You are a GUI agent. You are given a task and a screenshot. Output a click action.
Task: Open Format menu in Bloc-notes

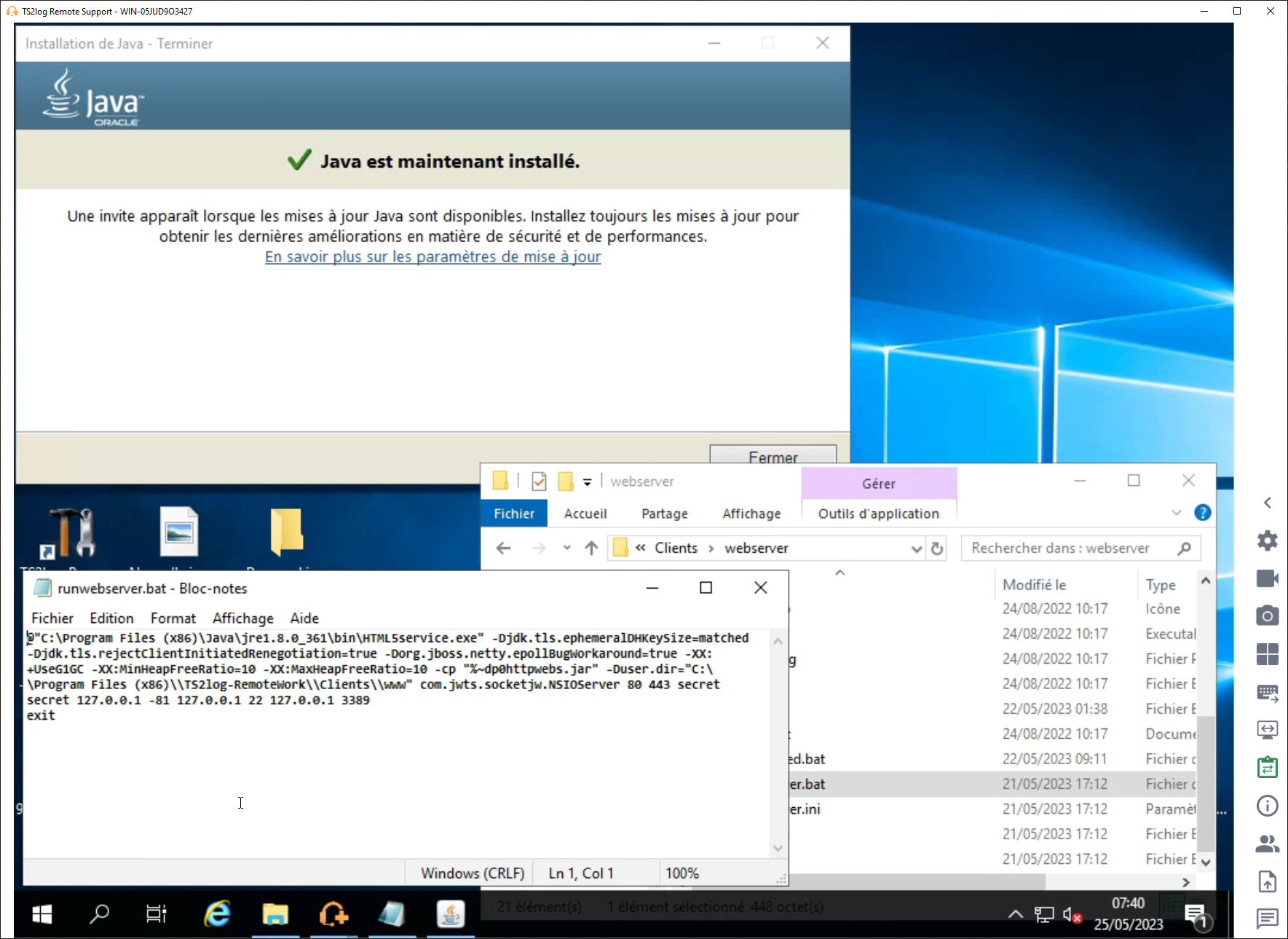173,618
